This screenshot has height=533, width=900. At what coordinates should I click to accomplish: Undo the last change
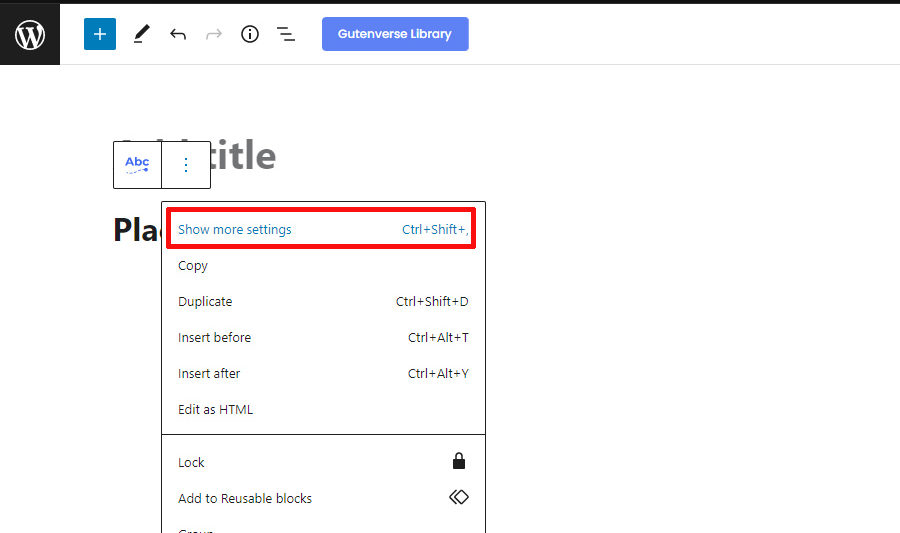coord(178,34)
